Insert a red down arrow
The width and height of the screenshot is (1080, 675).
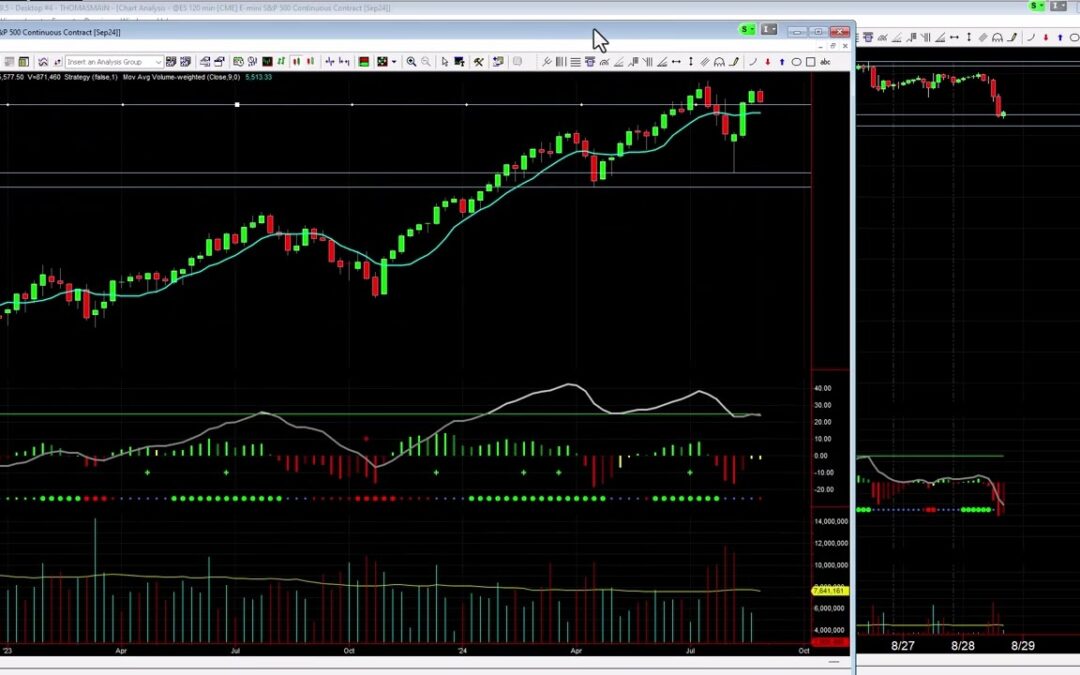coord(767,62)
